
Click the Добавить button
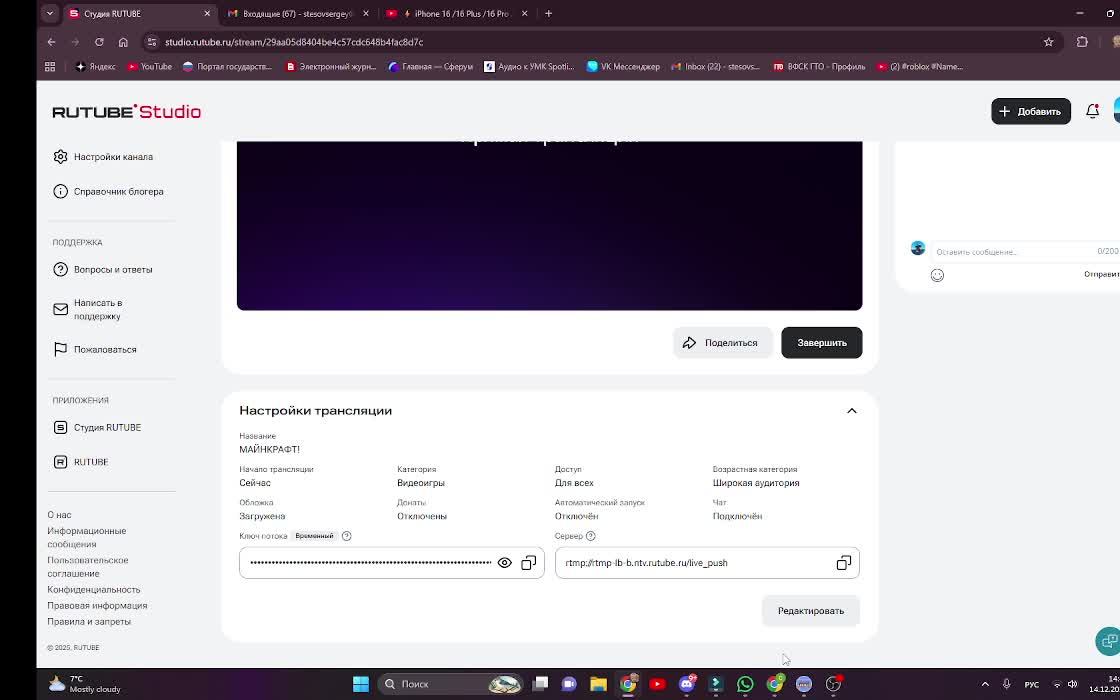tap(1031, 111)
